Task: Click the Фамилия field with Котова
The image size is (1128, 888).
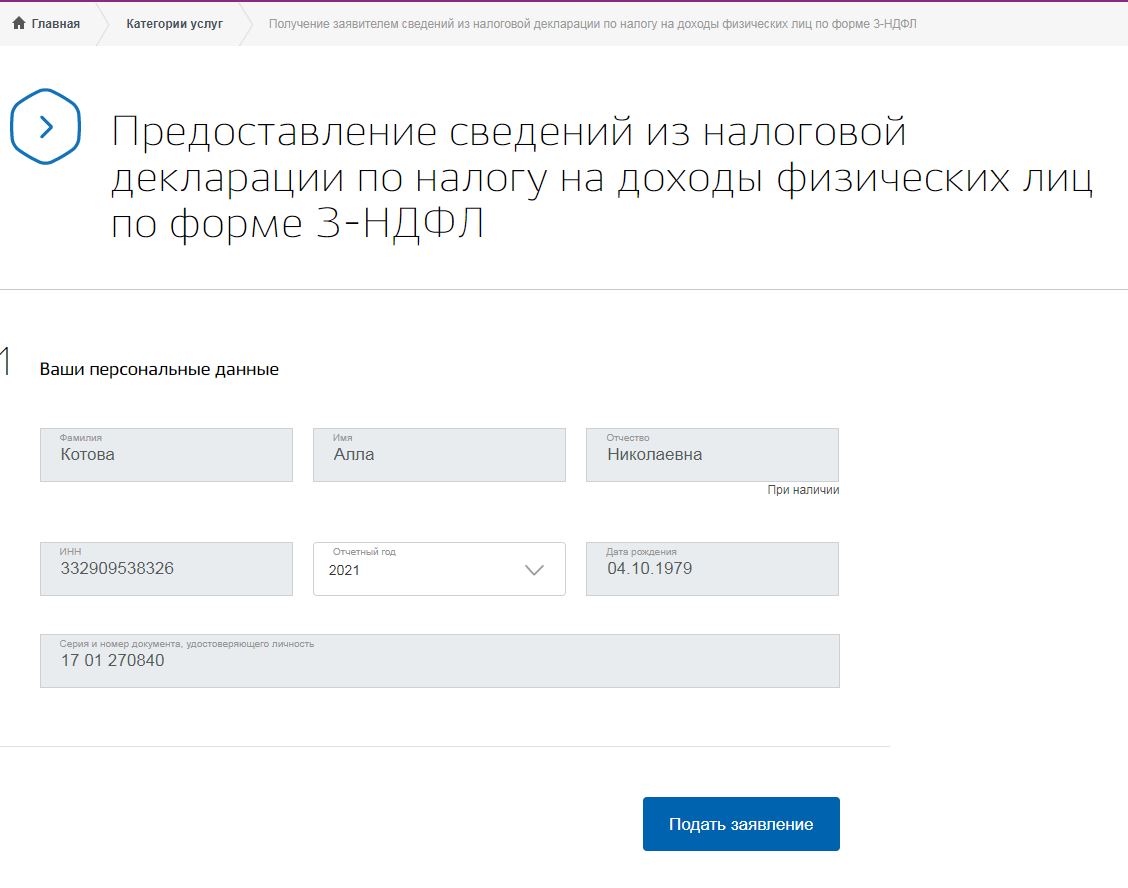Action: pyautogui.click(x=166, y=455)
